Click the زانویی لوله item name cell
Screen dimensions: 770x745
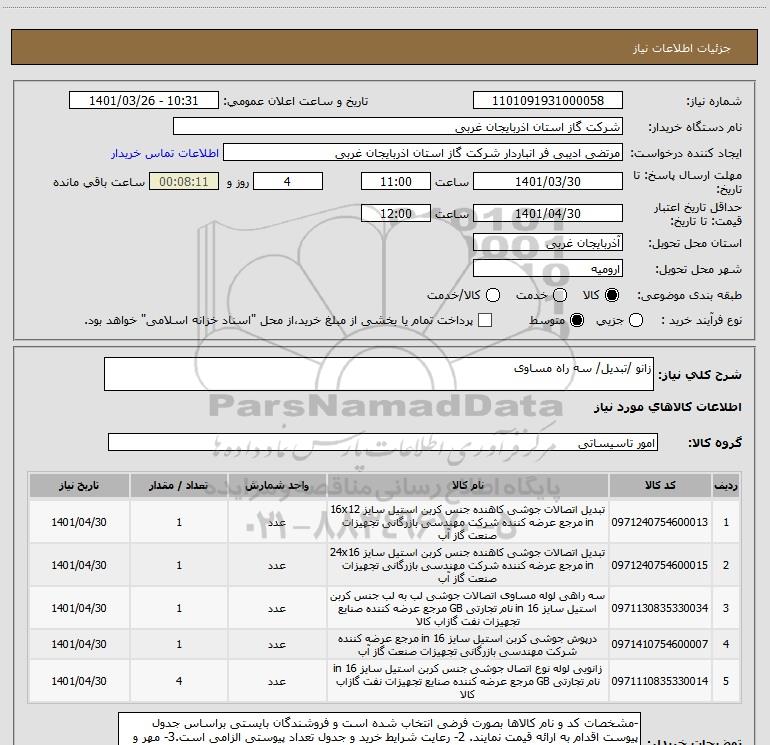pyautogui.click(x=468, y=681)
